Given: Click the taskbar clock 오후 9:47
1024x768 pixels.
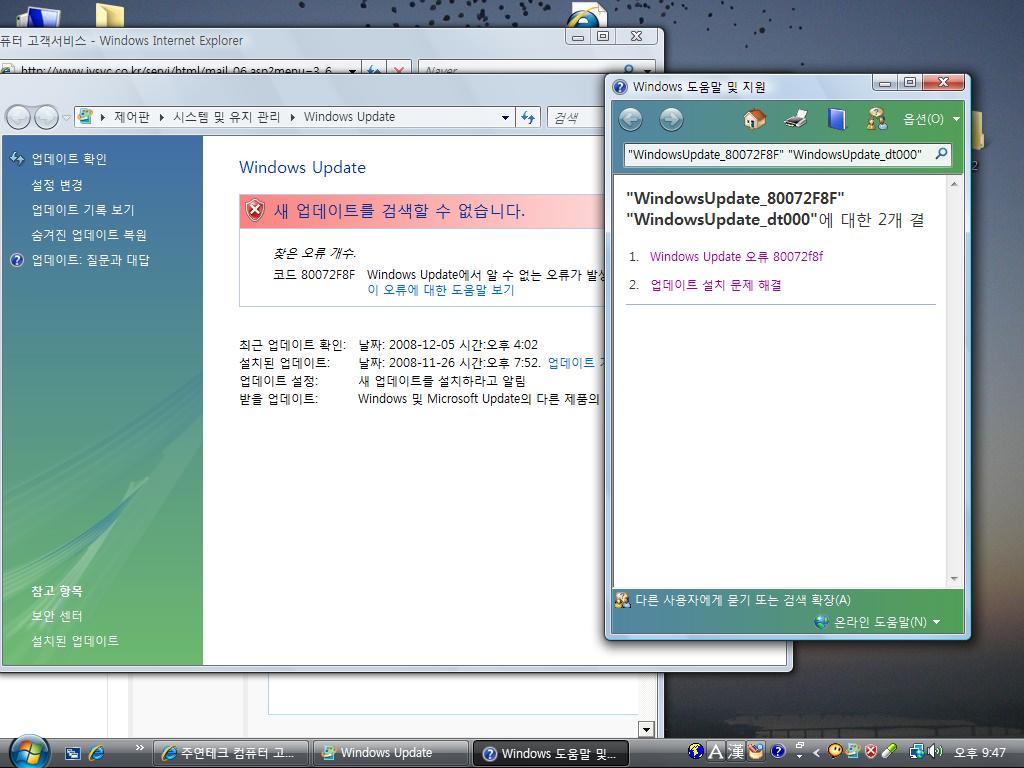Looking at the screenshot, I should (x=980, y=752).
